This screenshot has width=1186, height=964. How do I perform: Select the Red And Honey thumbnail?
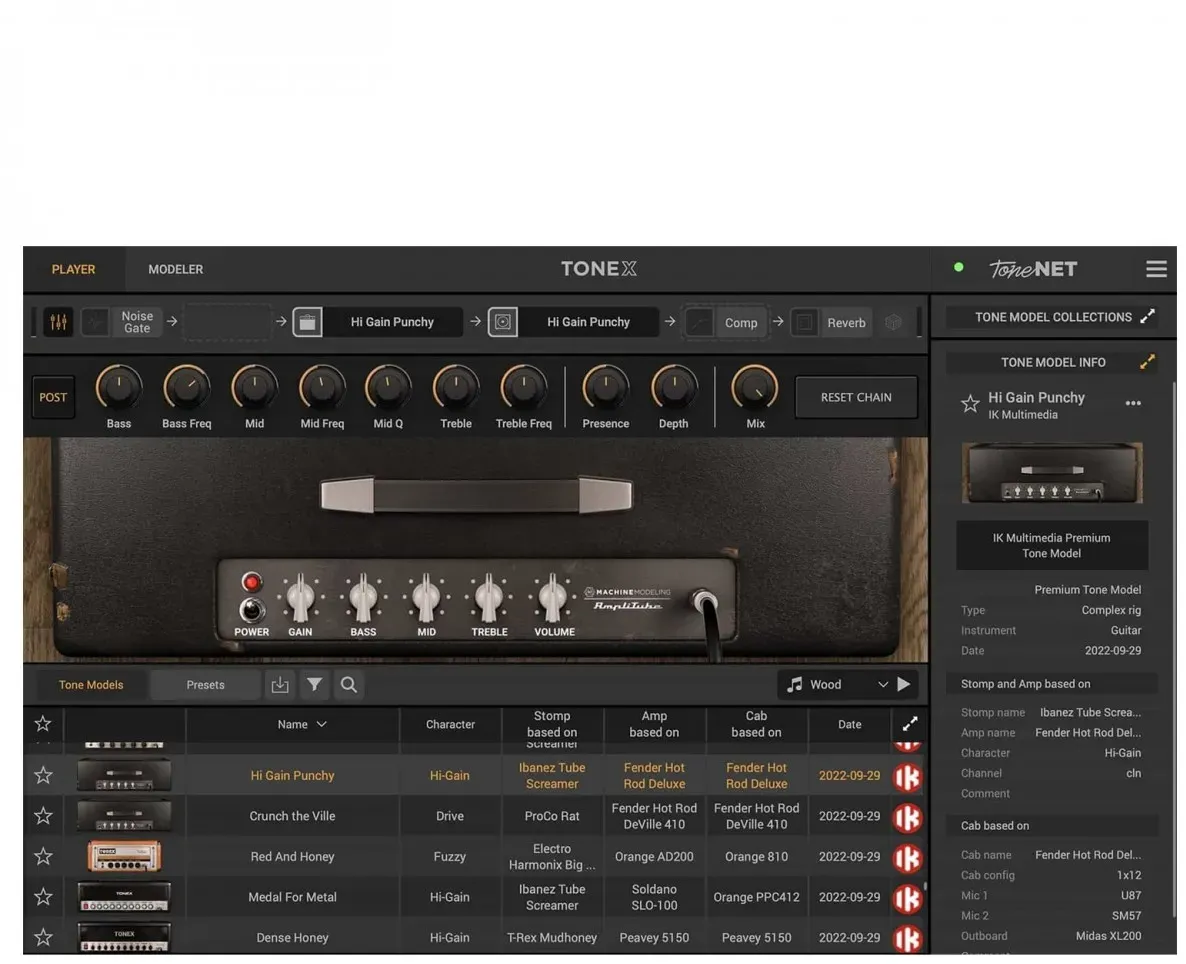pyautogui.click(x=124, y=857)
